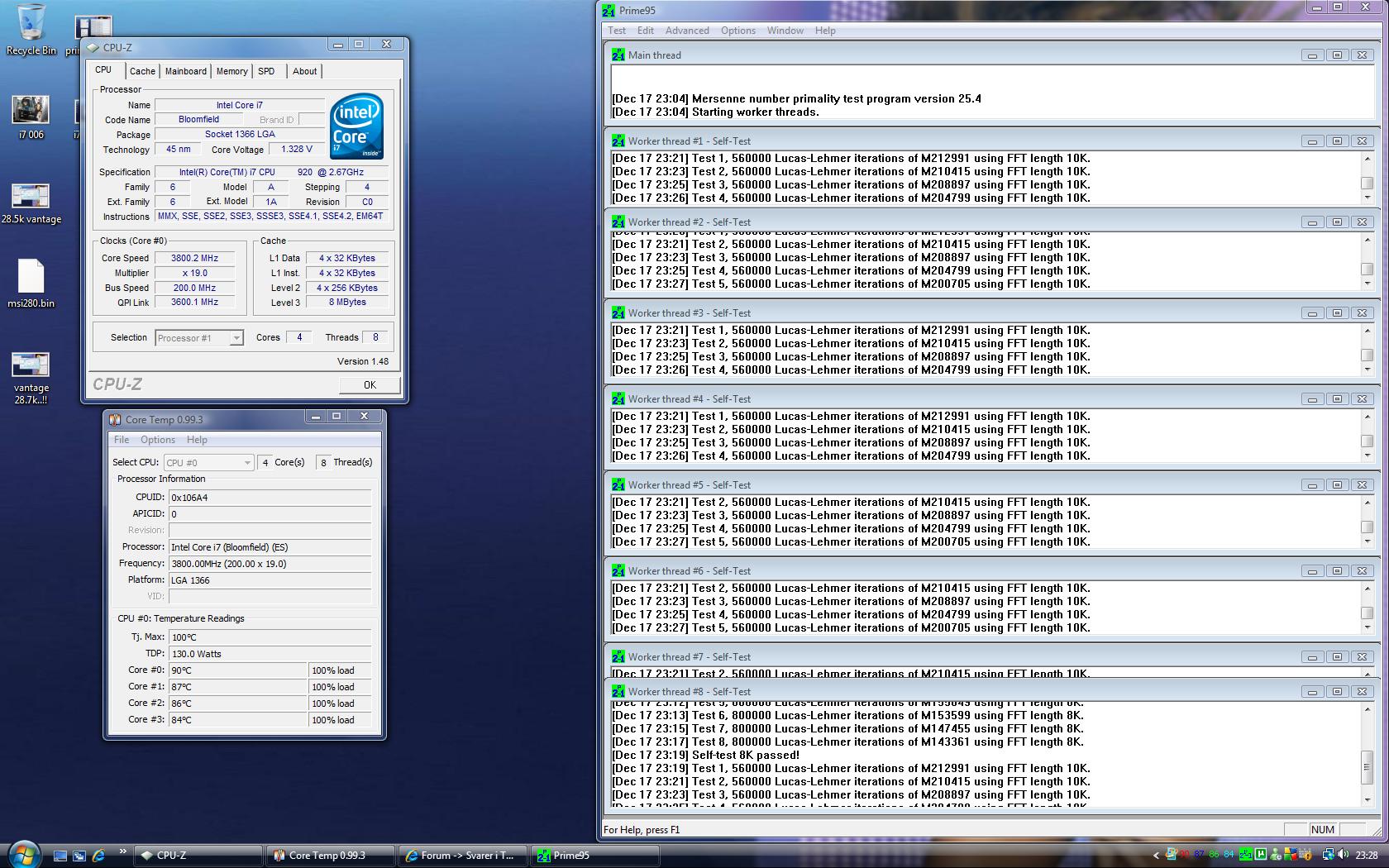1389x868 pixels.
Task: Click the Core Speed value 3800.2 MHz
Action: 194,258
